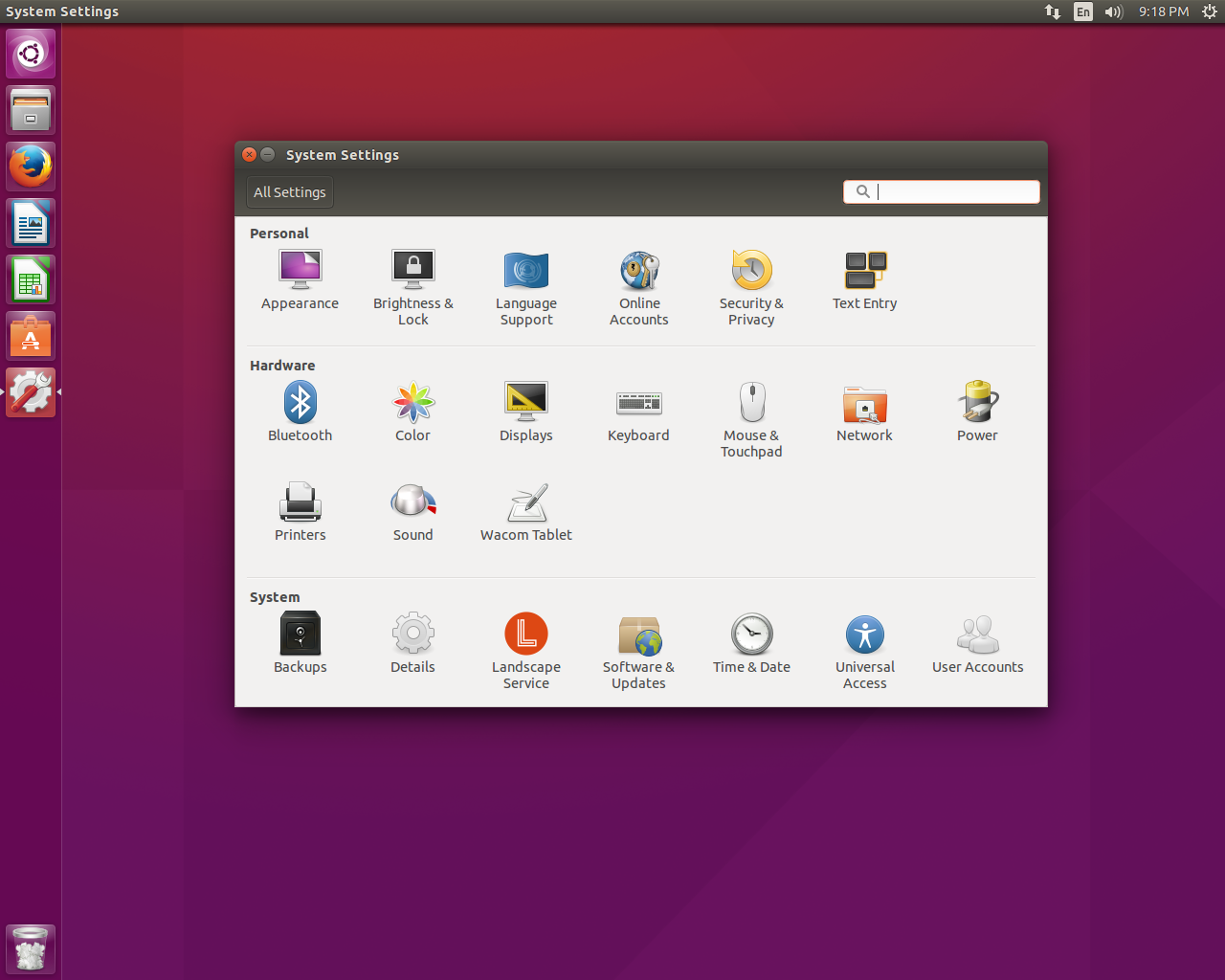The height and width of the screenshot is (980, 1225).
Task: Open the sound volume indicator menu
Action: (x=1114, y=11)
